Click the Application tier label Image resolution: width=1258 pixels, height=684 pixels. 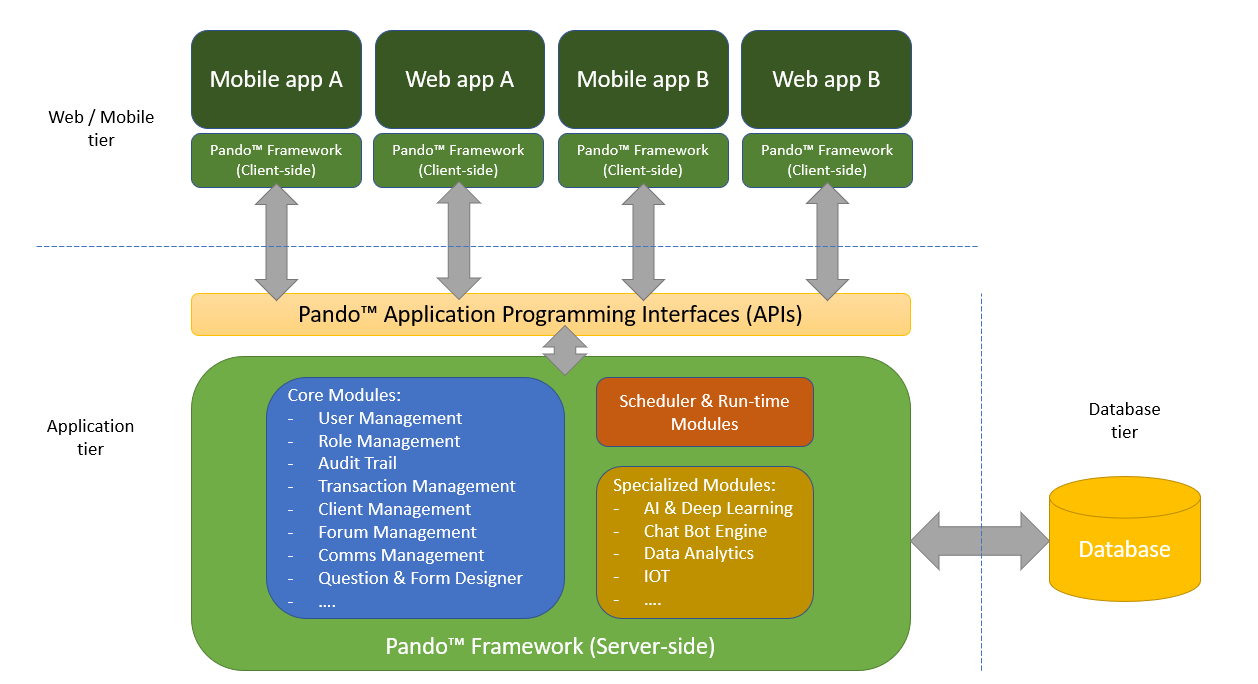(x=90, y=437)
